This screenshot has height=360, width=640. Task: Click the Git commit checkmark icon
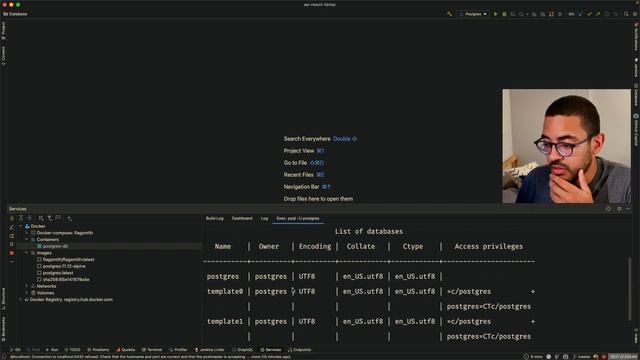[x=589, y=14]
